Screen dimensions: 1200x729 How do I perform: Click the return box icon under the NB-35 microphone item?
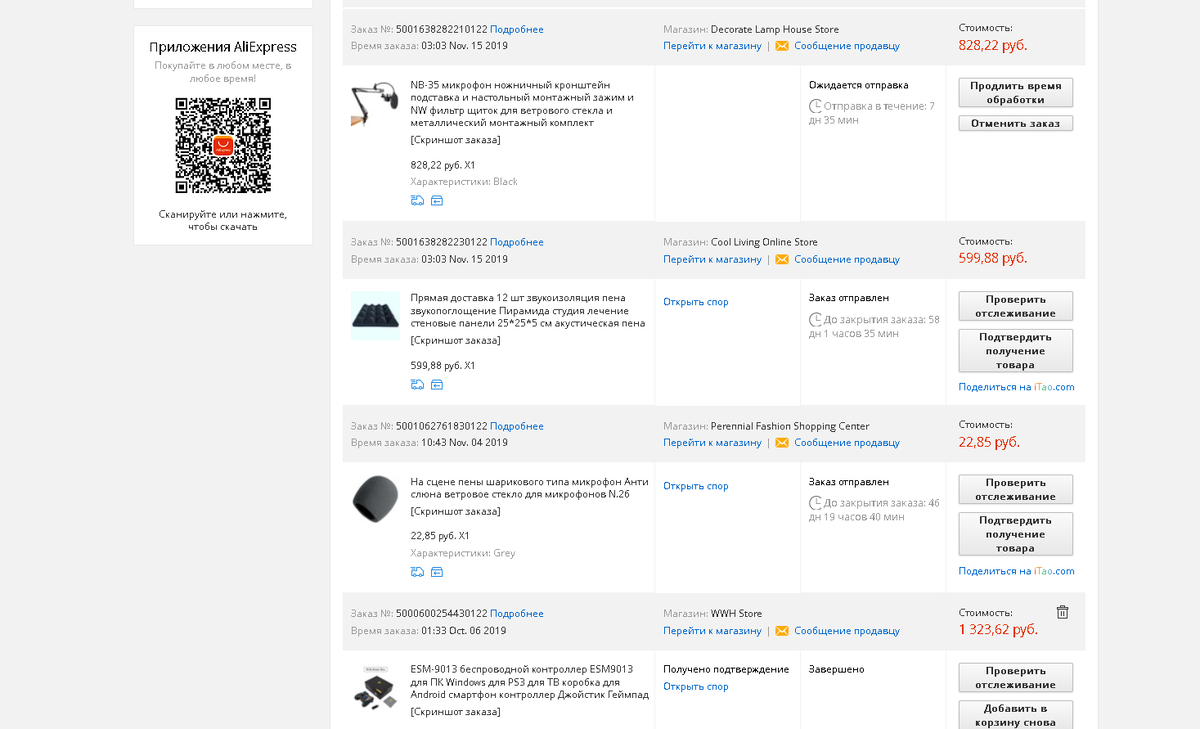[x=437, y=201]
